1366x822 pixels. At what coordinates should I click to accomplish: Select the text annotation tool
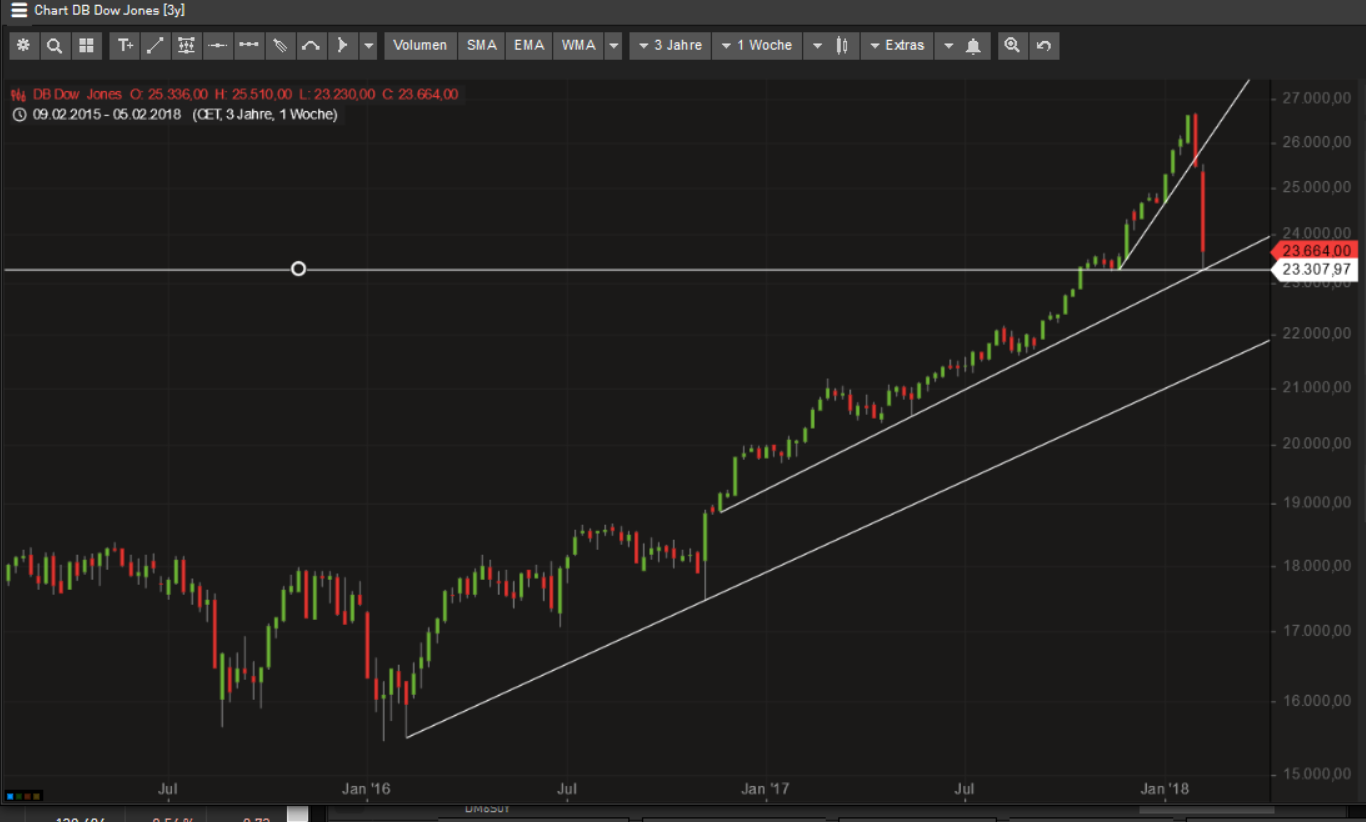[x=125, y=46]
